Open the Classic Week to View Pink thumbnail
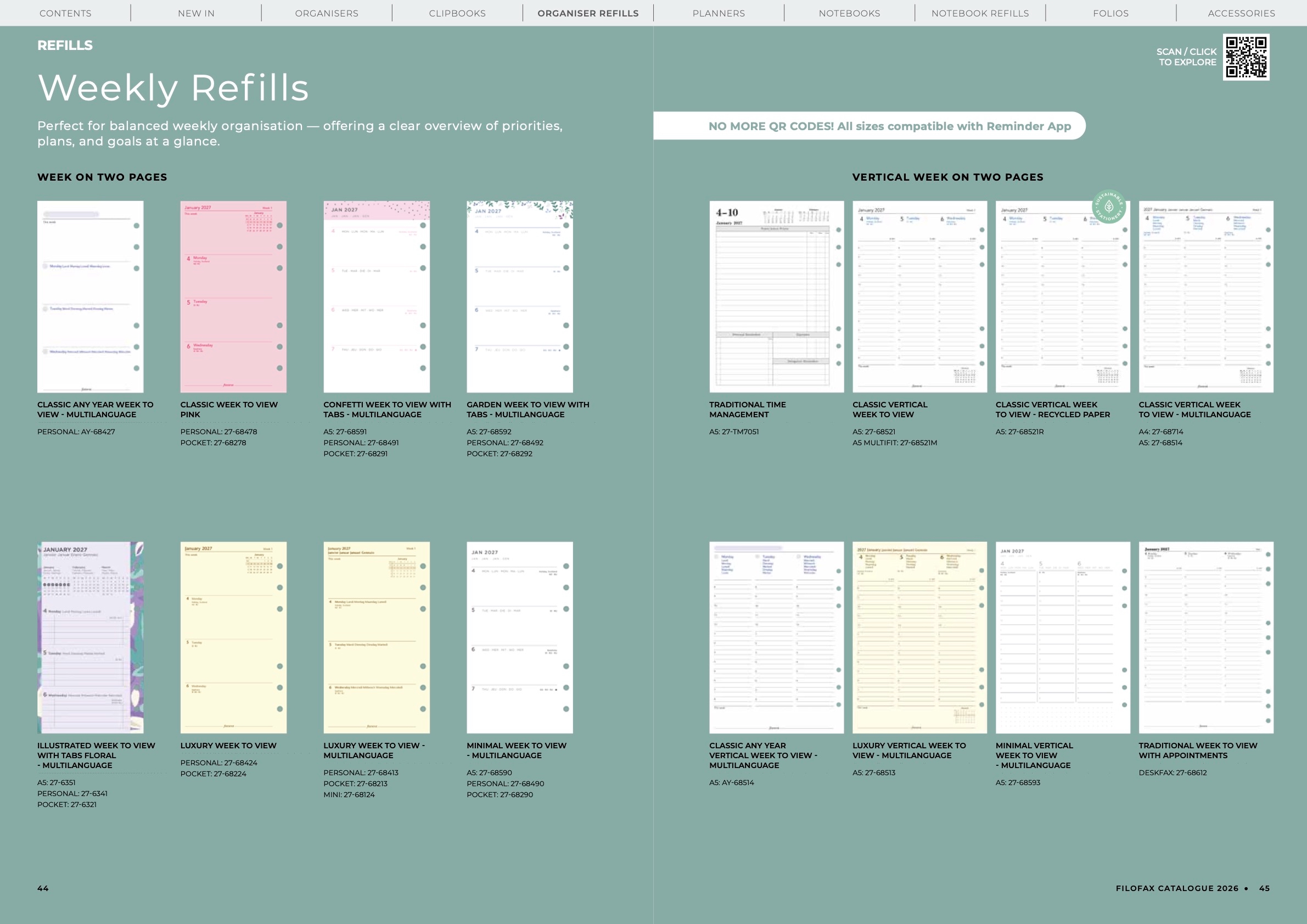Viewport: 1307px width, 924px height. pyautogui.click(x=233, y=296)
